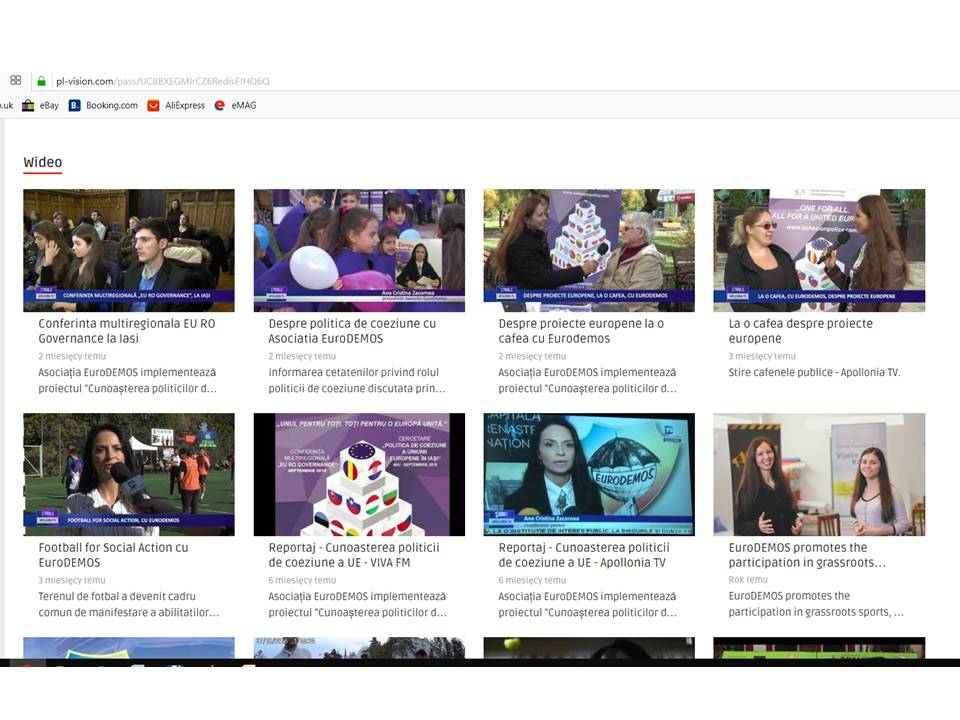Open title 'La o cafea despre proiecte europene'
This screenshot has height=720, width=960.
click(801, 331)
